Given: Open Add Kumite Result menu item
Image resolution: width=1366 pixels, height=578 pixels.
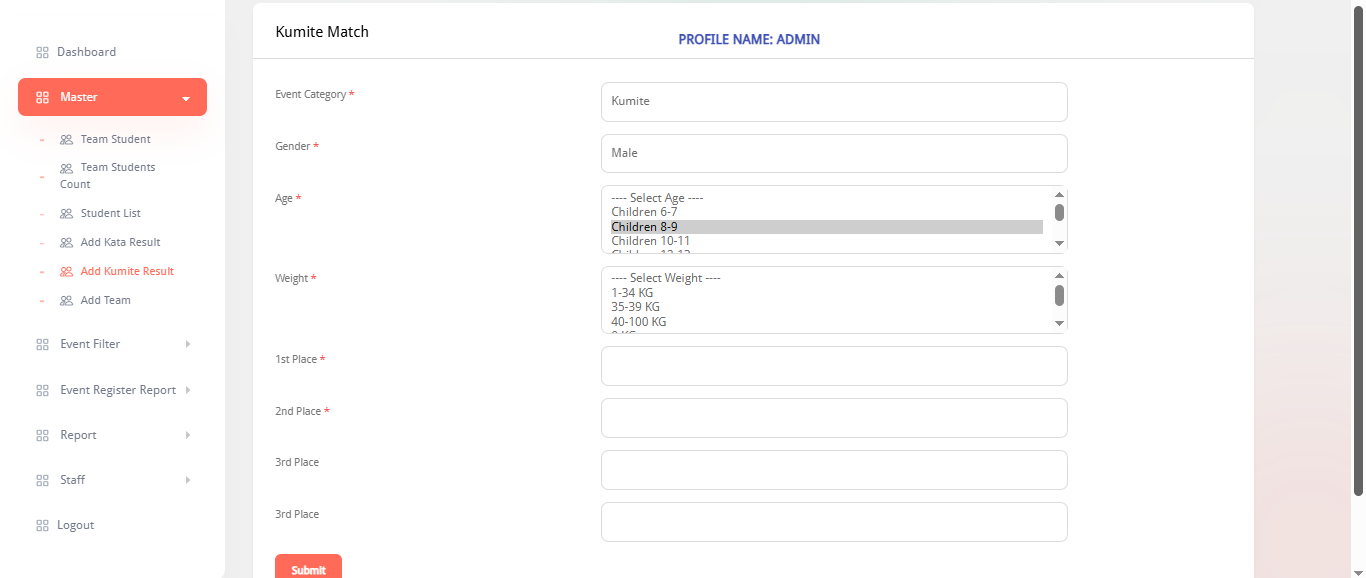Looking at the screenshot, I should coord(127,271).
